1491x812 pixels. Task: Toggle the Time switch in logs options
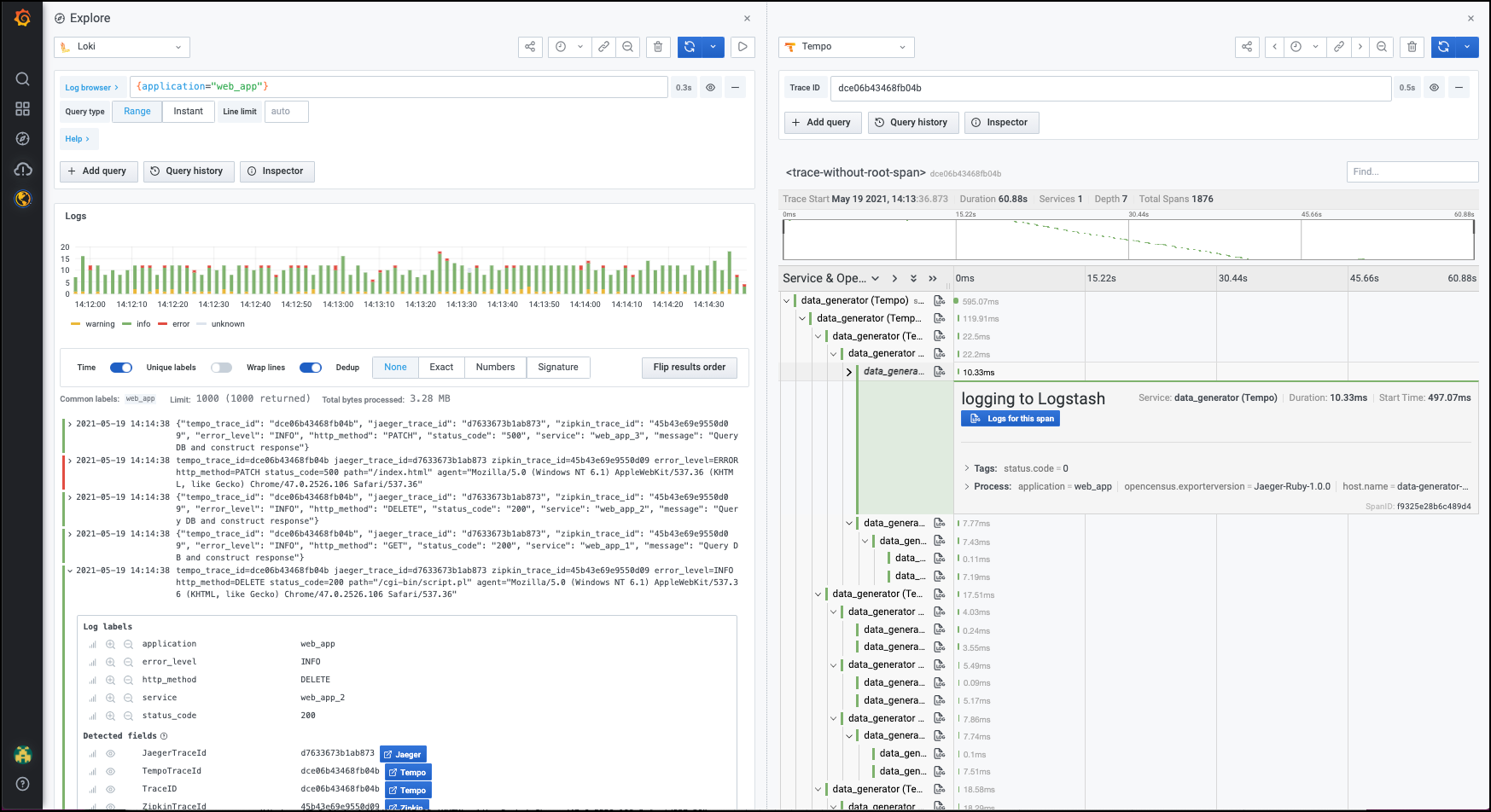coord(121,368)
